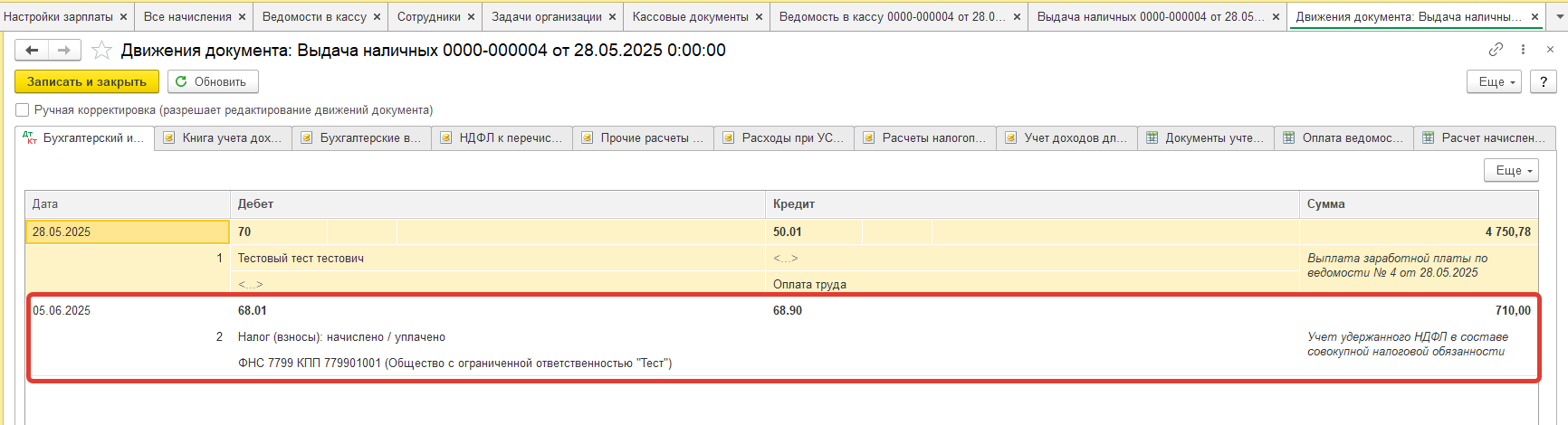Open the НДФЛ к перечислению register tab
Viewport: 1568px width, 425px height.
pos(502,138)
